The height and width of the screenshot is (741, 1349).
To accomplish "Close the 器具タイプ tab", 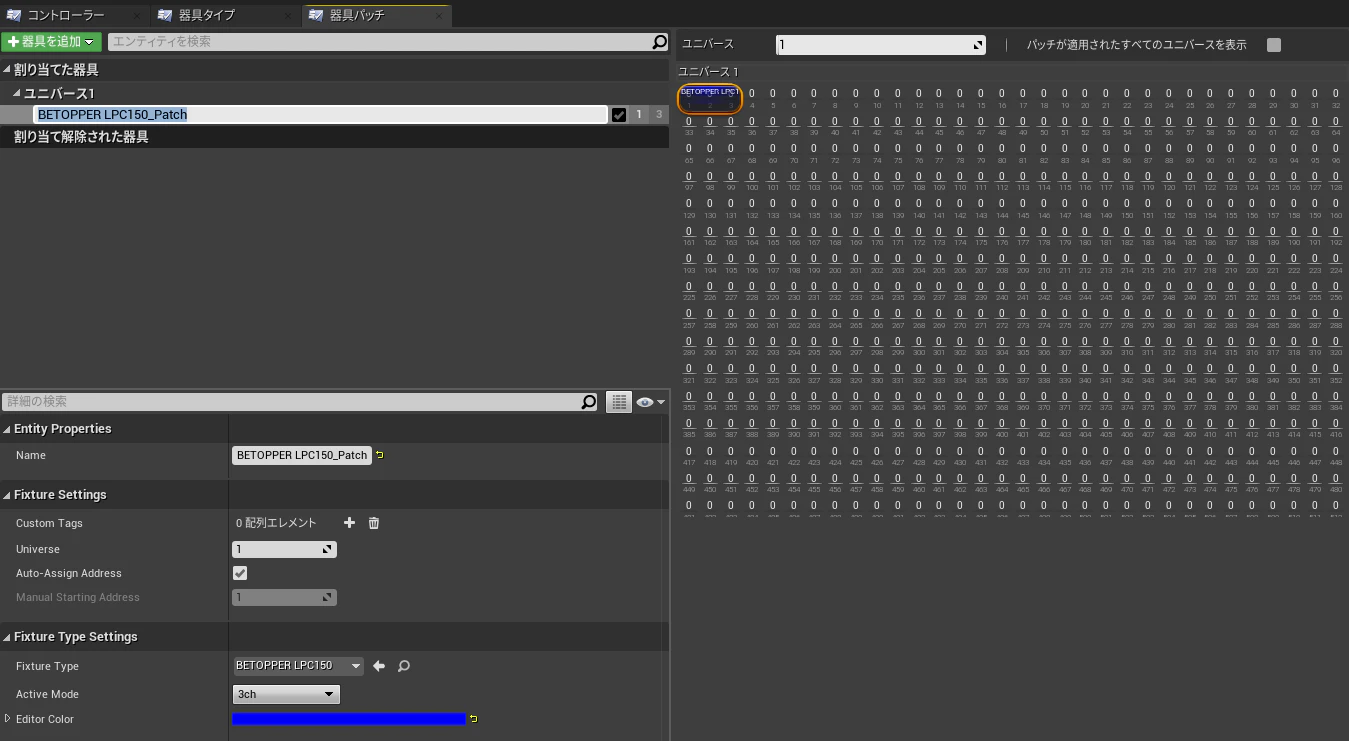I will 288,16.
